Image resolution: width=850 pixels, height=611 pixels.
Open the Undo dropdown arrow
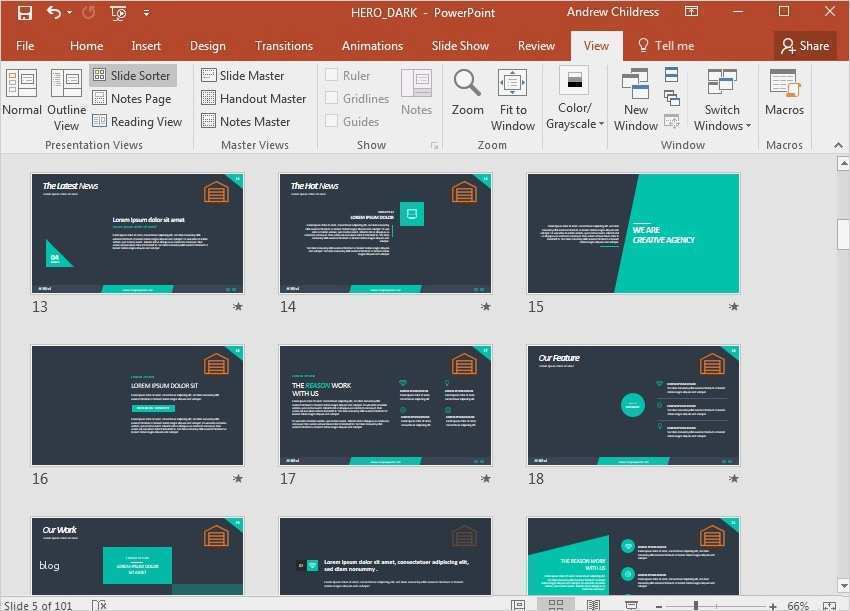pos(70,12)
